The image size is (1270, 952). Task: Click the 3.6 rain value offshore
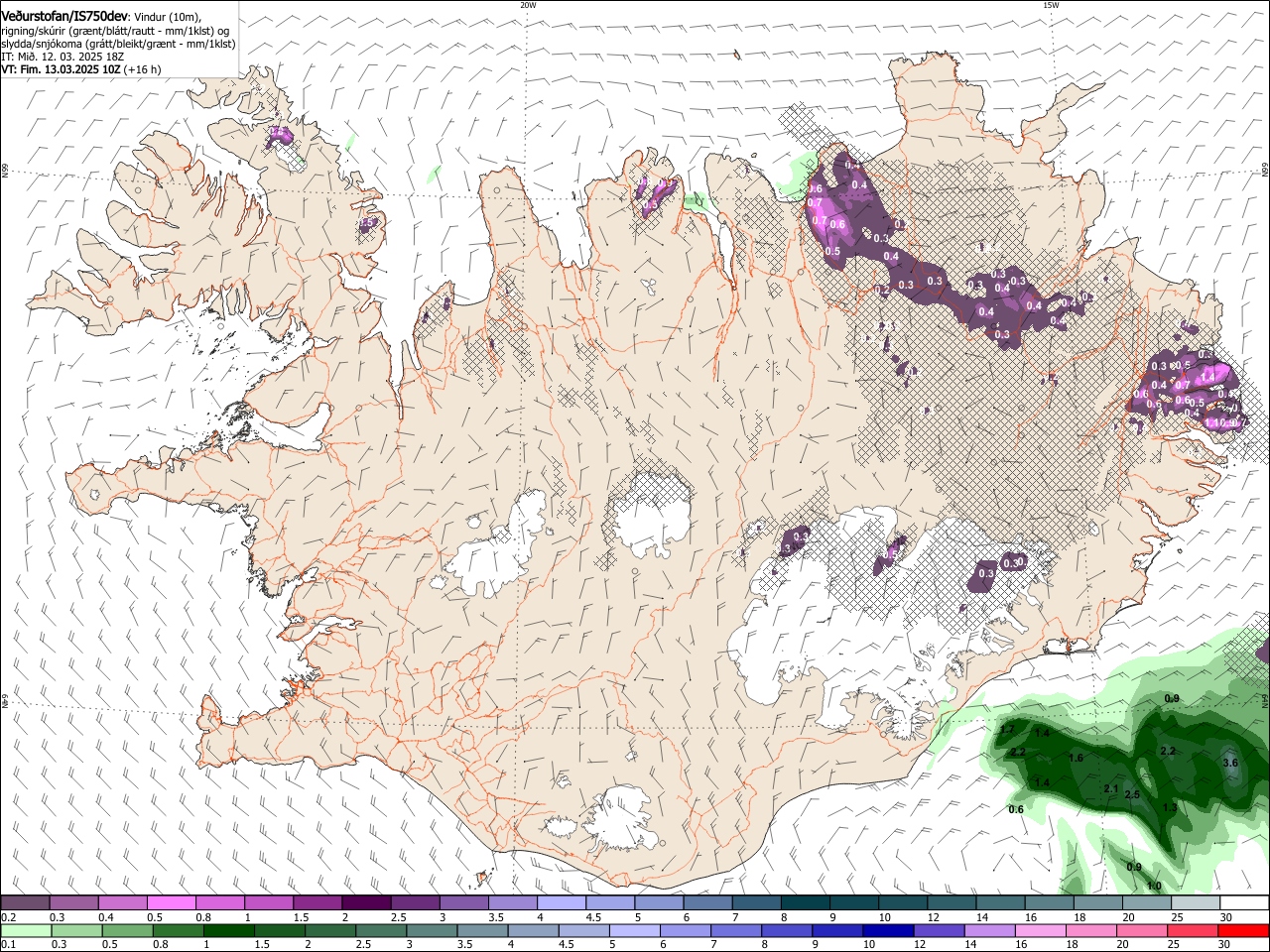(x=1230, y=763)
